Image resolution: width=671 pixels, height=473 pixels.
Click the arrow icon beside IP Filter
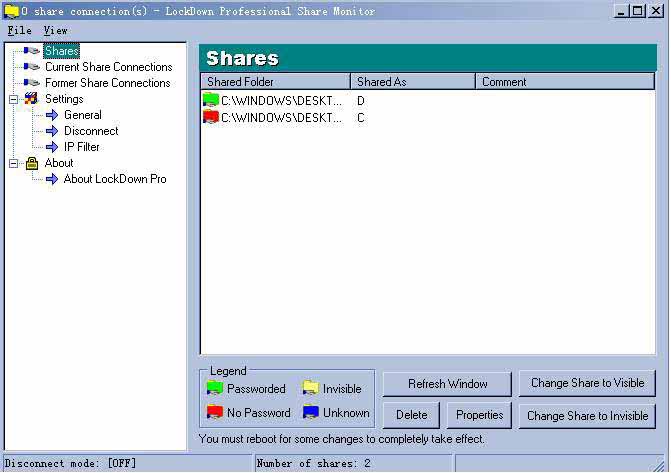[x=52, y=147]
